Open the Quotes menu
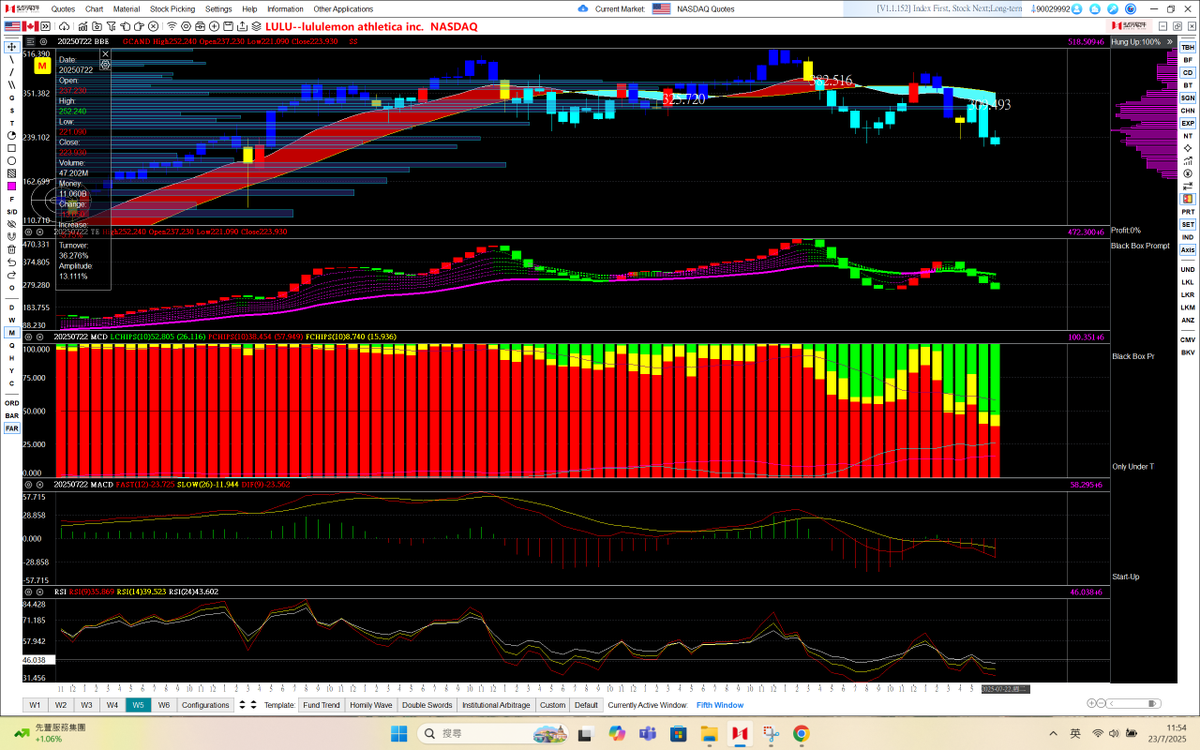 (63, 9)
